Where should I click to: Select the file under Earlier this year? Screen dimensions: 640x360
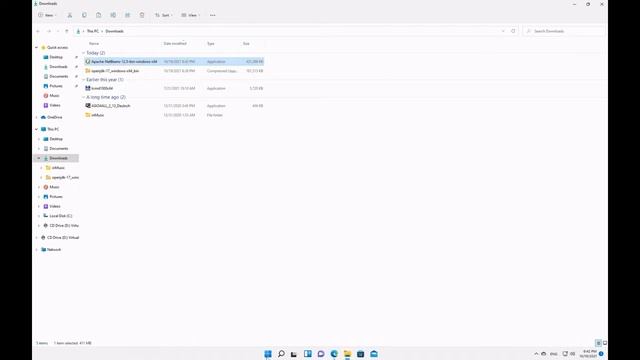(x=174, y=88)
